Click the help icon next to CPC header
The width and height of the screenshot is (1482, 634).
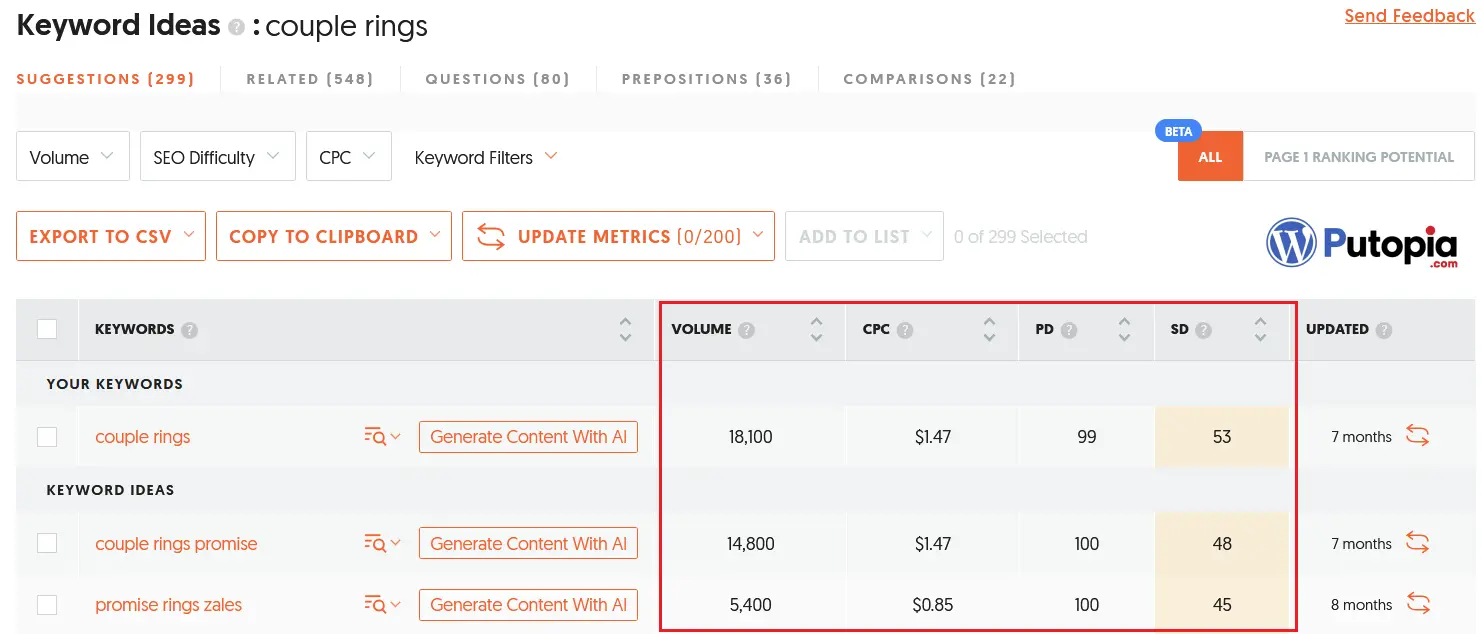905,330
